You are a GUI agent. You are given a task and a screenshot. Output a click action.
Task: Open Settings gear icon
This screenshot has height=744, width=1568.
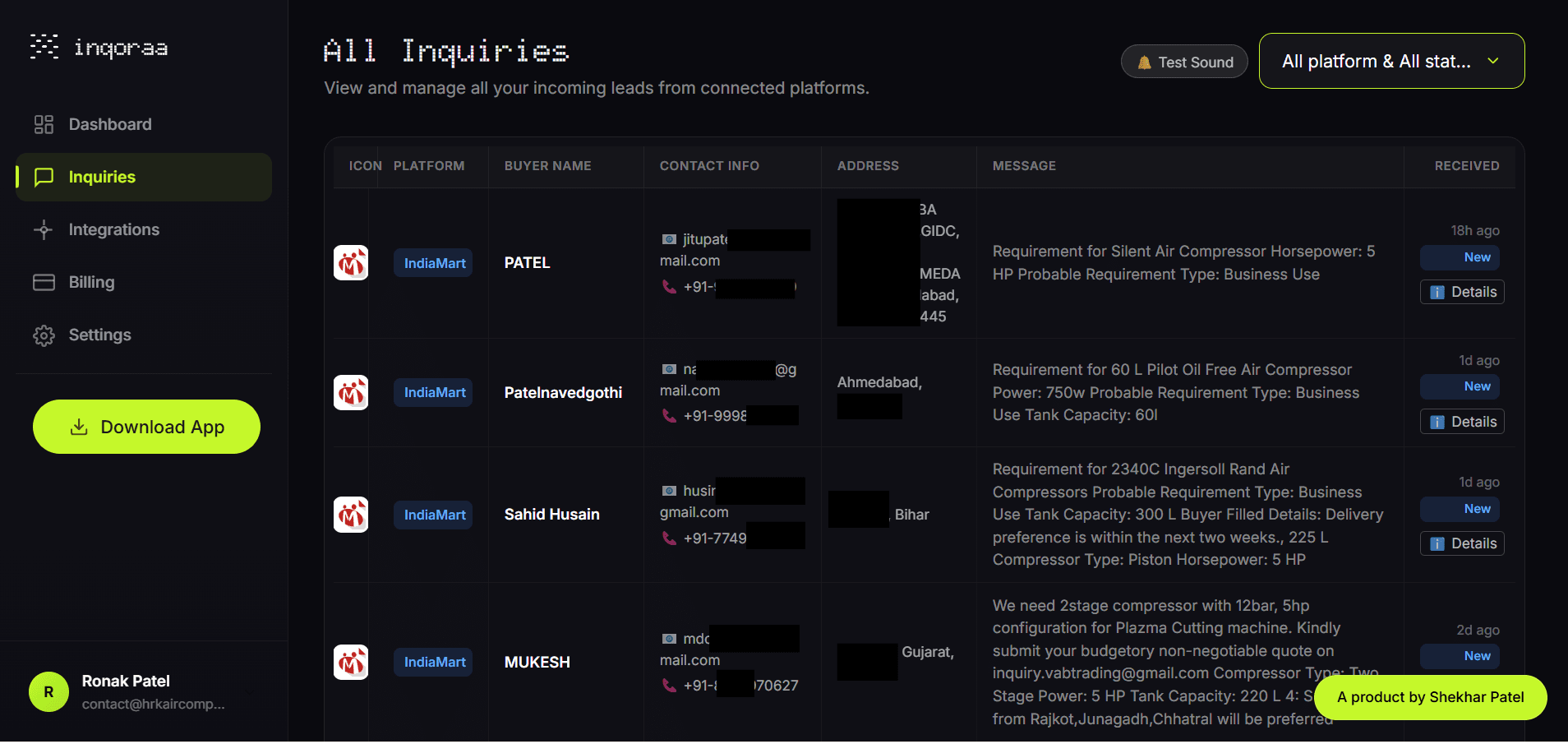(44, 335)
